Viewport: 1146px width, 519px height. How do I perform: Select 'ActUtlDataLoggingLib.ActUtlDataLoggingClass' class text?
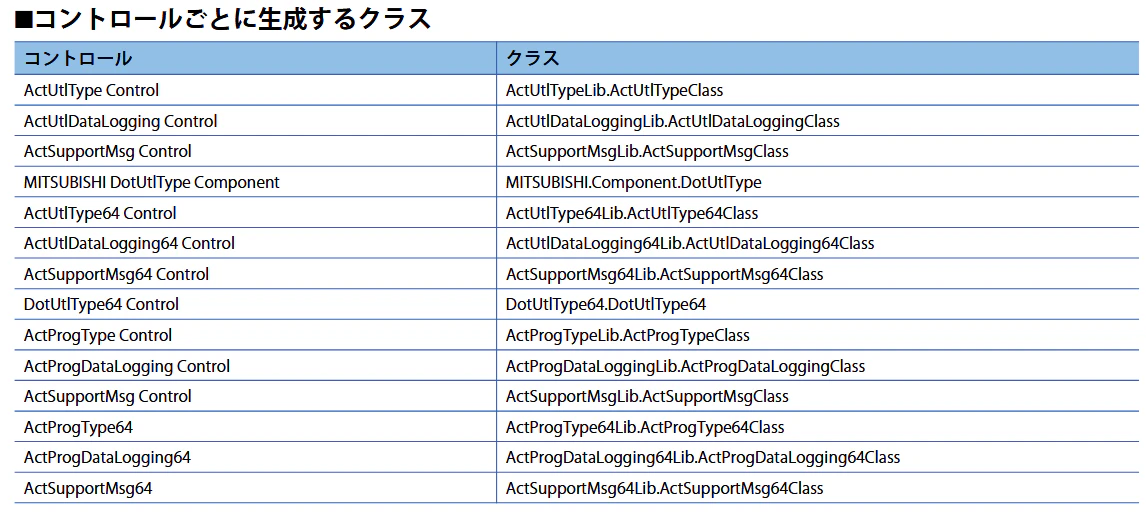(672, 121)
